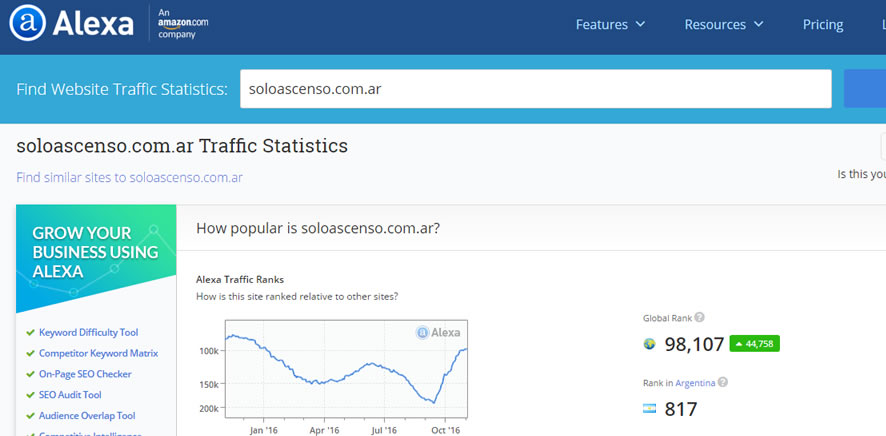Click the checkmark icon beside SEO Audit Tool
Viewport: 886px width, 436px height.
tap(31, 395)
